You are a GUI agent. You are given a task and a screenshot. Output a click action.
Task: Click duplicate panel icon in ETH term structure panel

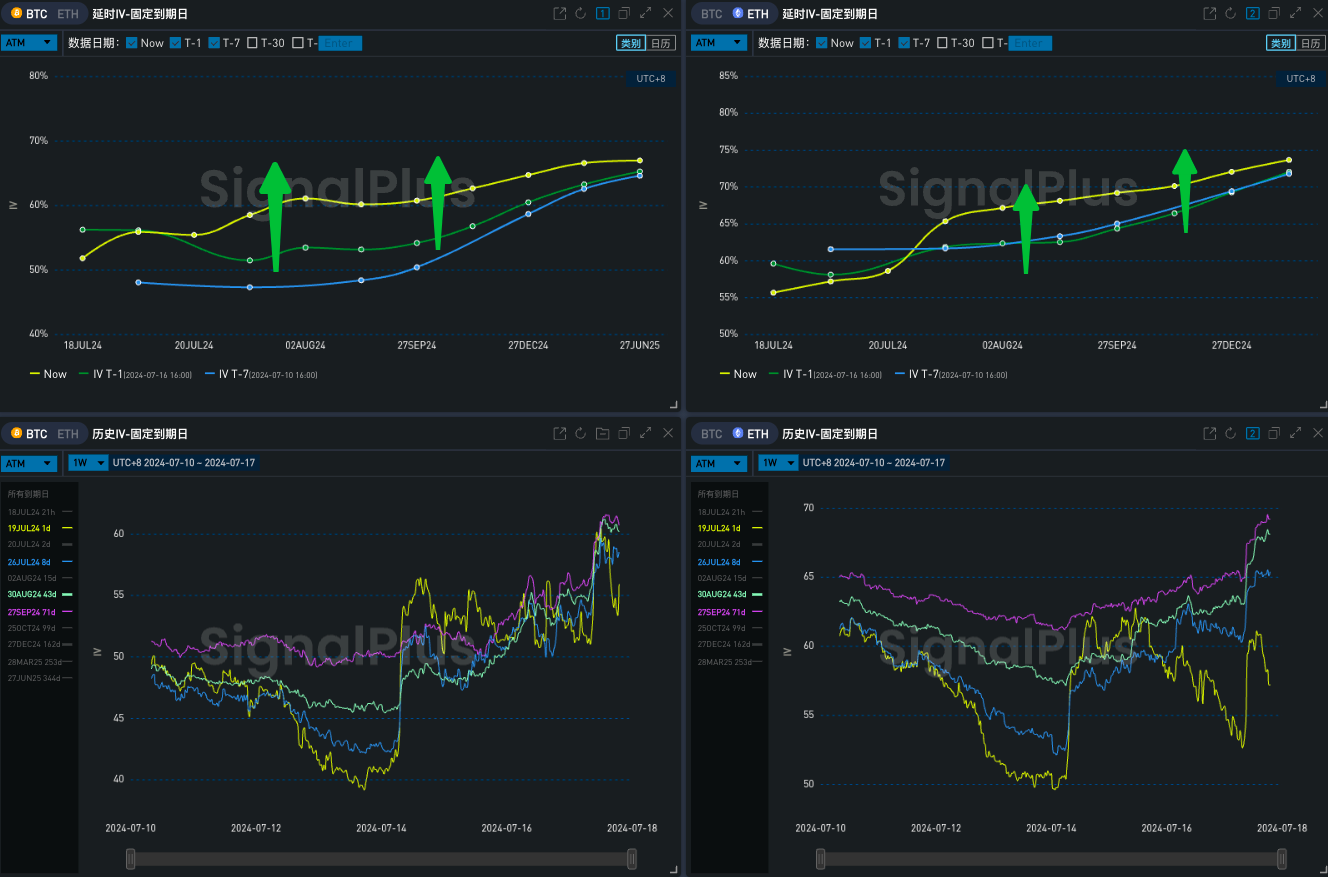click(x=1274, y=14)
